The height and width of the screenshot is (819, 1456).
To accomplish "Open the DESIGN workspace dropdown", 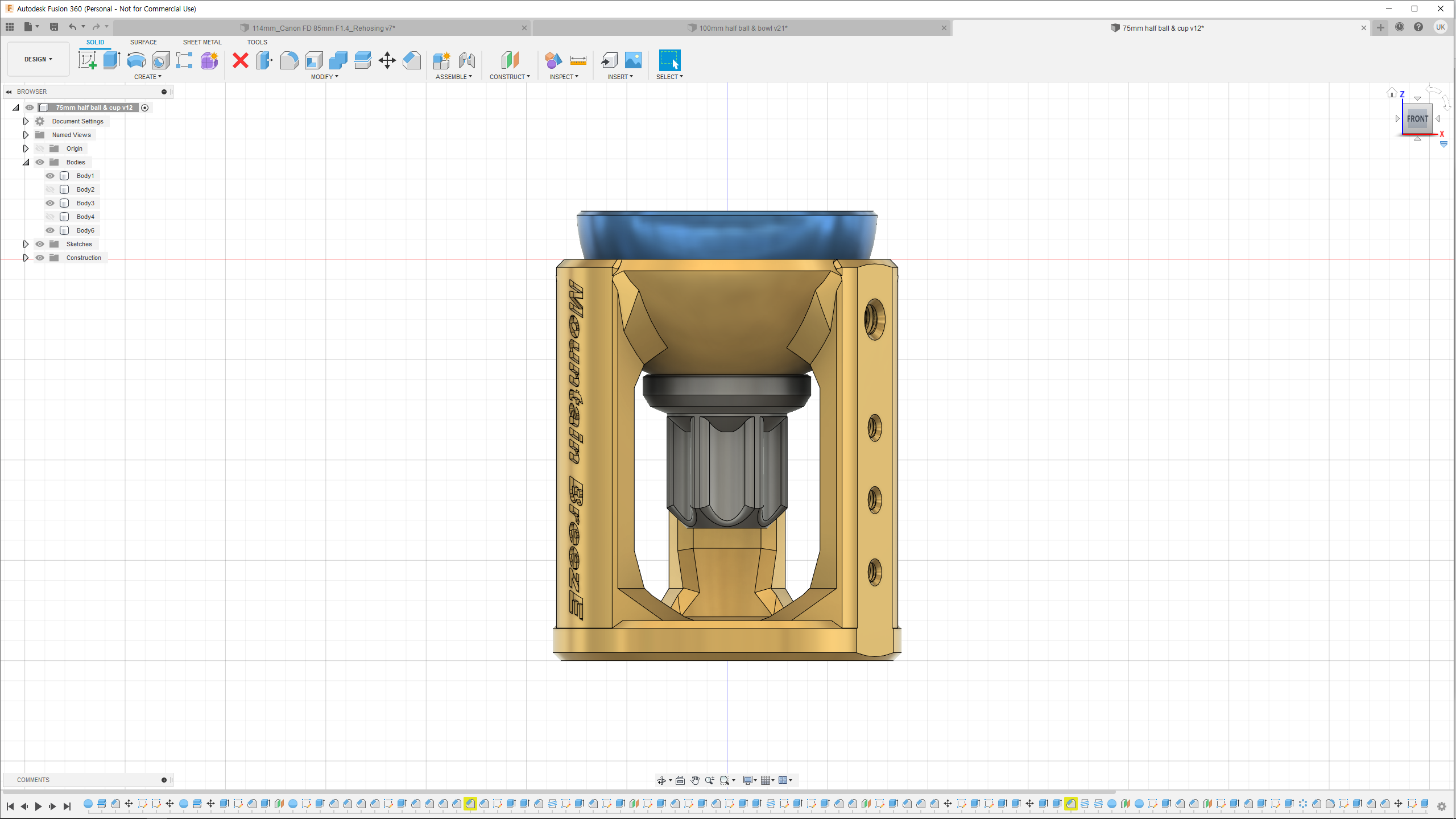I will point(38,59).
